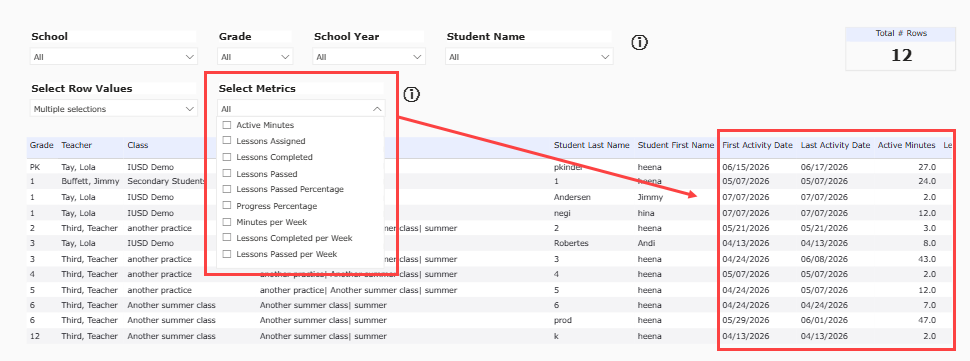Click last activity date '06/01/2026'

824,320
